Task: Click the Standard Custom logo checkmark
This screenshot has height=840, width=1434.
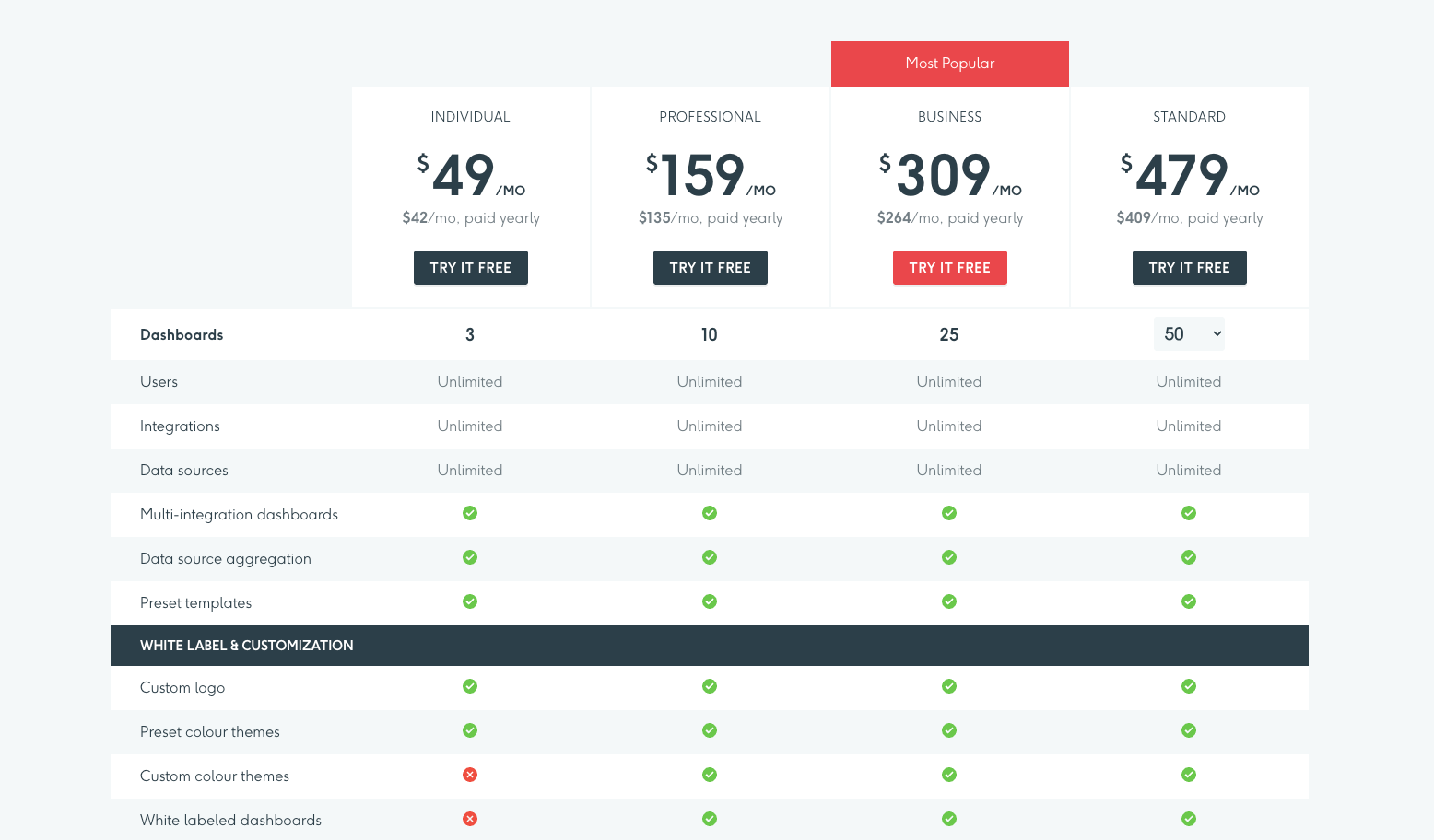Action: point(1189,686)
